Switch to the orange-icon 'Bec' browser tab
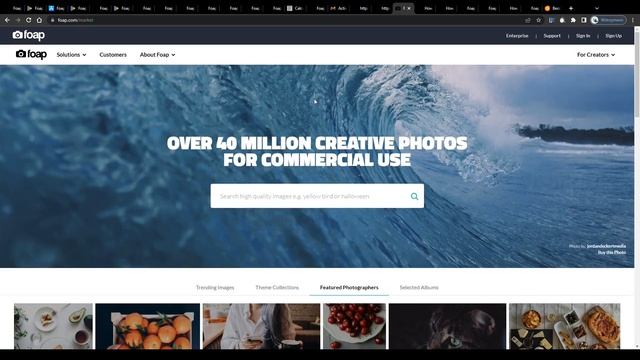640x360 pixels. point(552,8)
